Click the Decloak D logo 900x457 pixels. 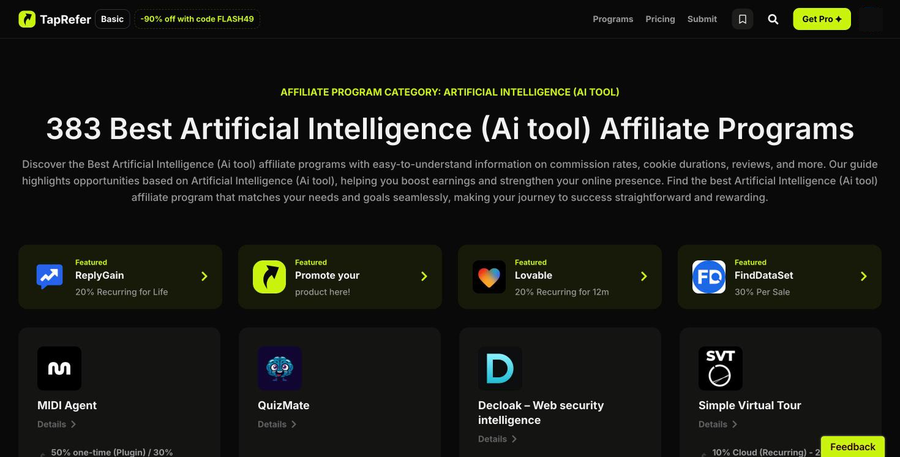500,369
